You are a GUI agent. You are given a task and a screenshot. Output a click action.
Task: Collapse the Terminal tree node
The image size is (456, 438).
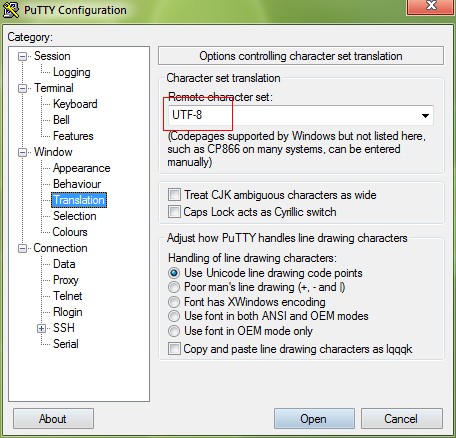[x=23, y=88]
